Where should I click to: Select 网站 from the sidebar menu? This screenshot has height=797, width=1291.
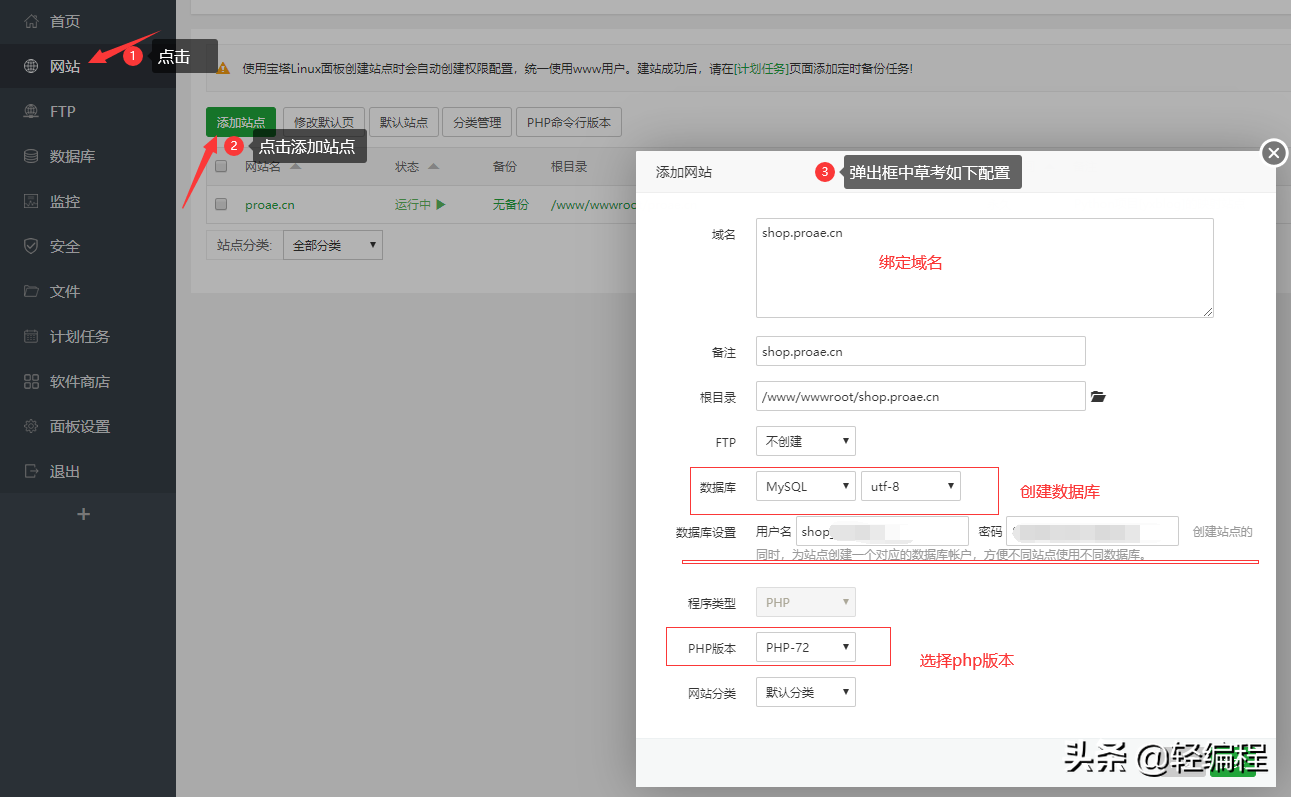tap(62, 66)
